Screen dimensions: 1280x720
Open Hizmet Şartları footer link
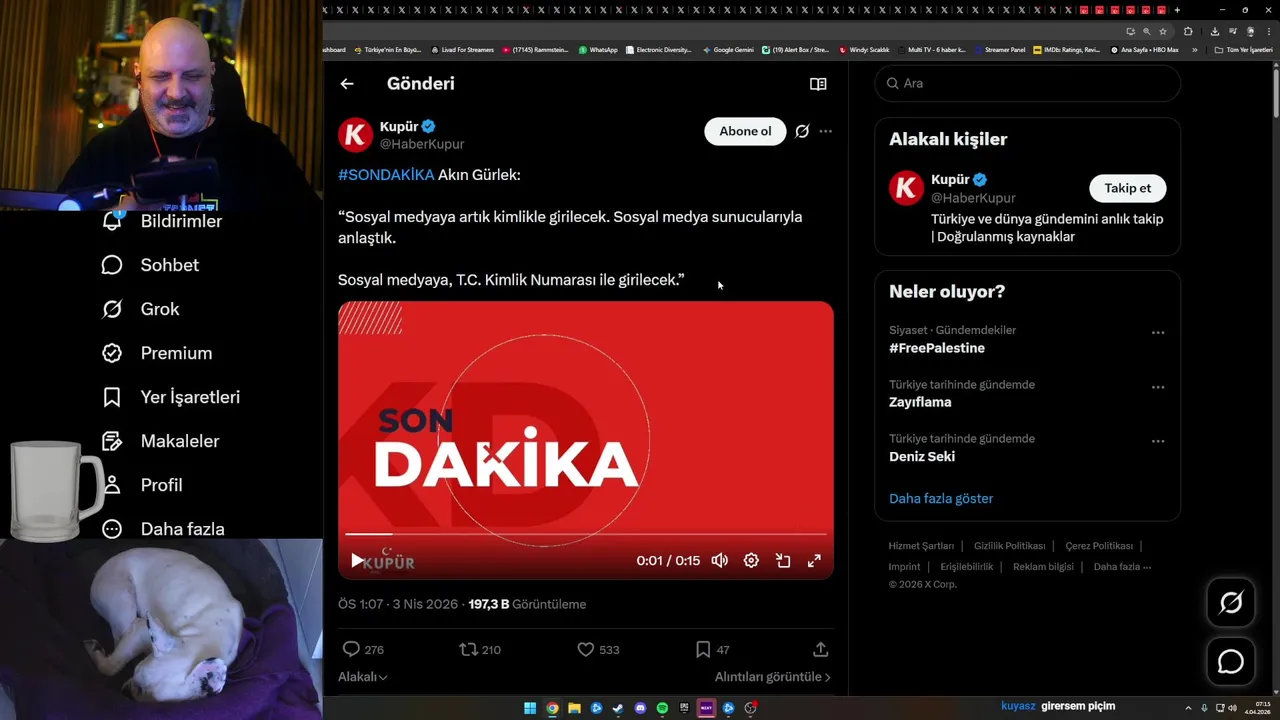coord(921,546)
